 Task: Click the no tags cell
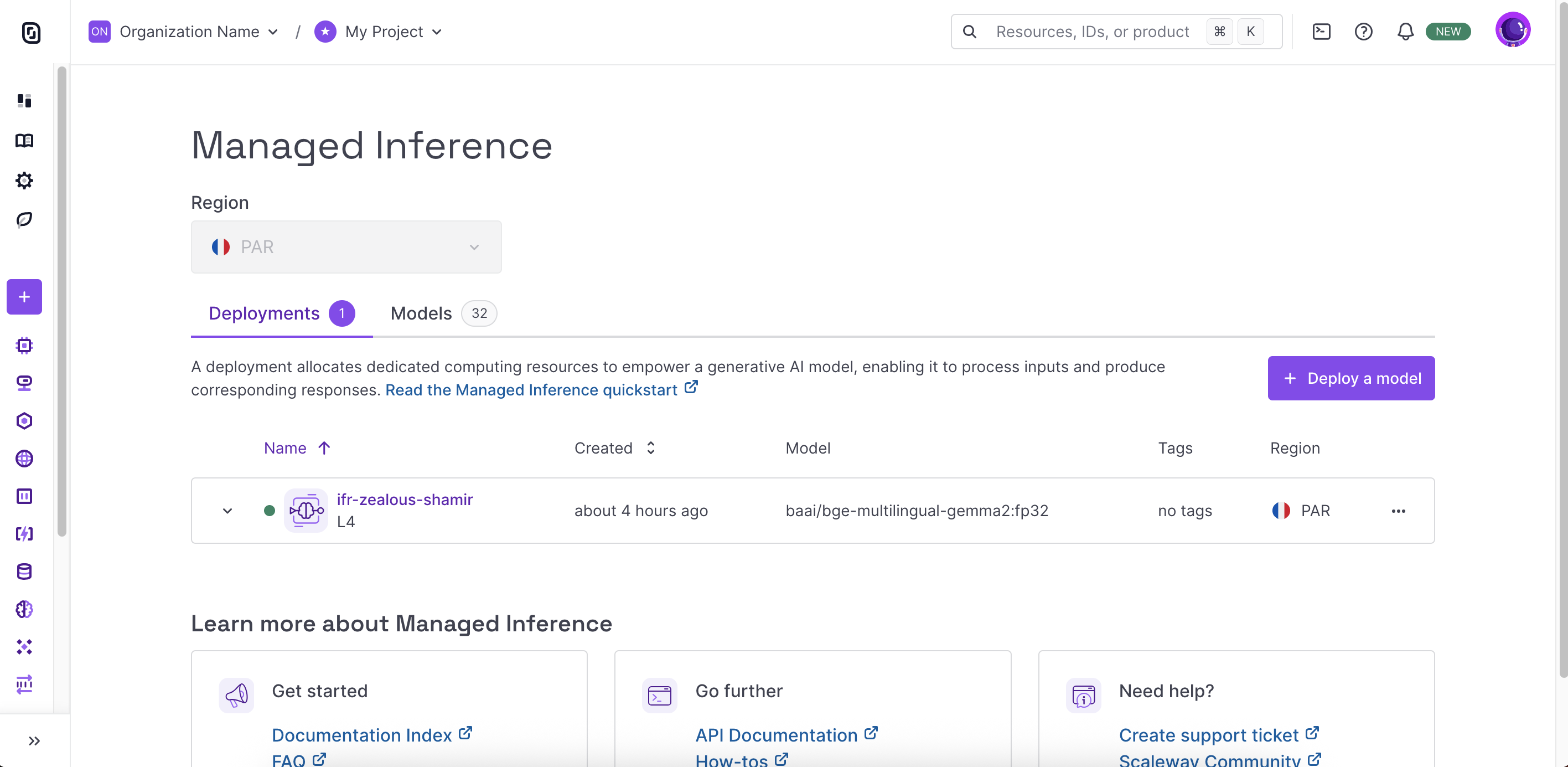[x=1184, y=511]
